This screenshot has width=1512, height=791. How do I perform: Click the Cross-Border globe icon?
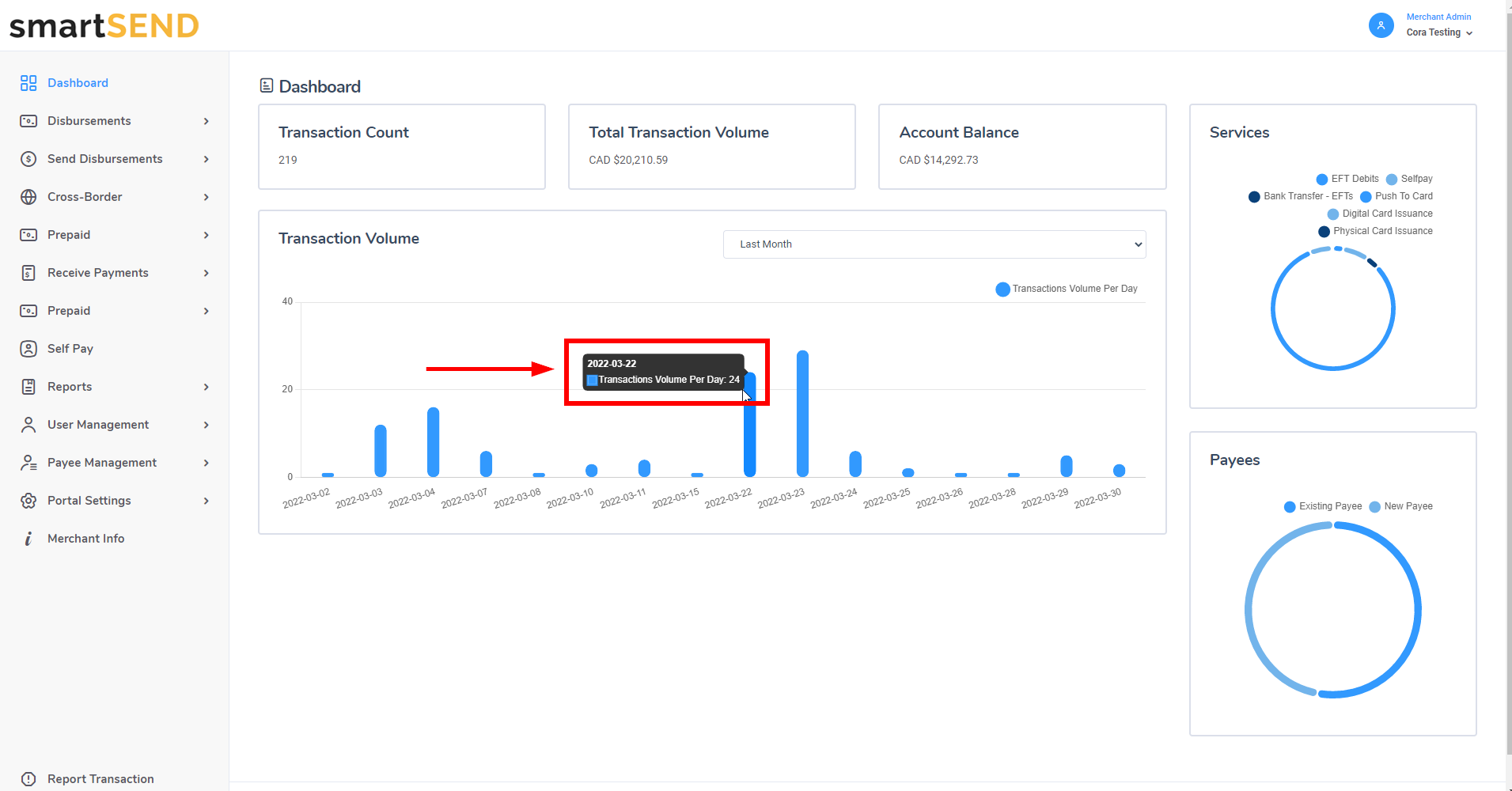(28, 197)
